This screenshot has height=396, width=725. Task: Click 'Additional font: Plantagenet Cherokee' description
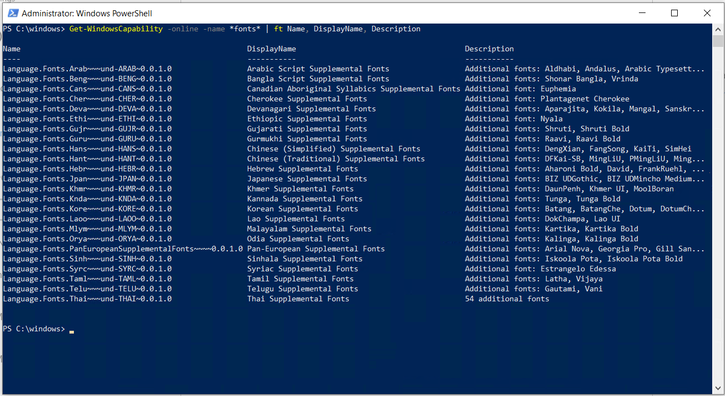[547, 99]
